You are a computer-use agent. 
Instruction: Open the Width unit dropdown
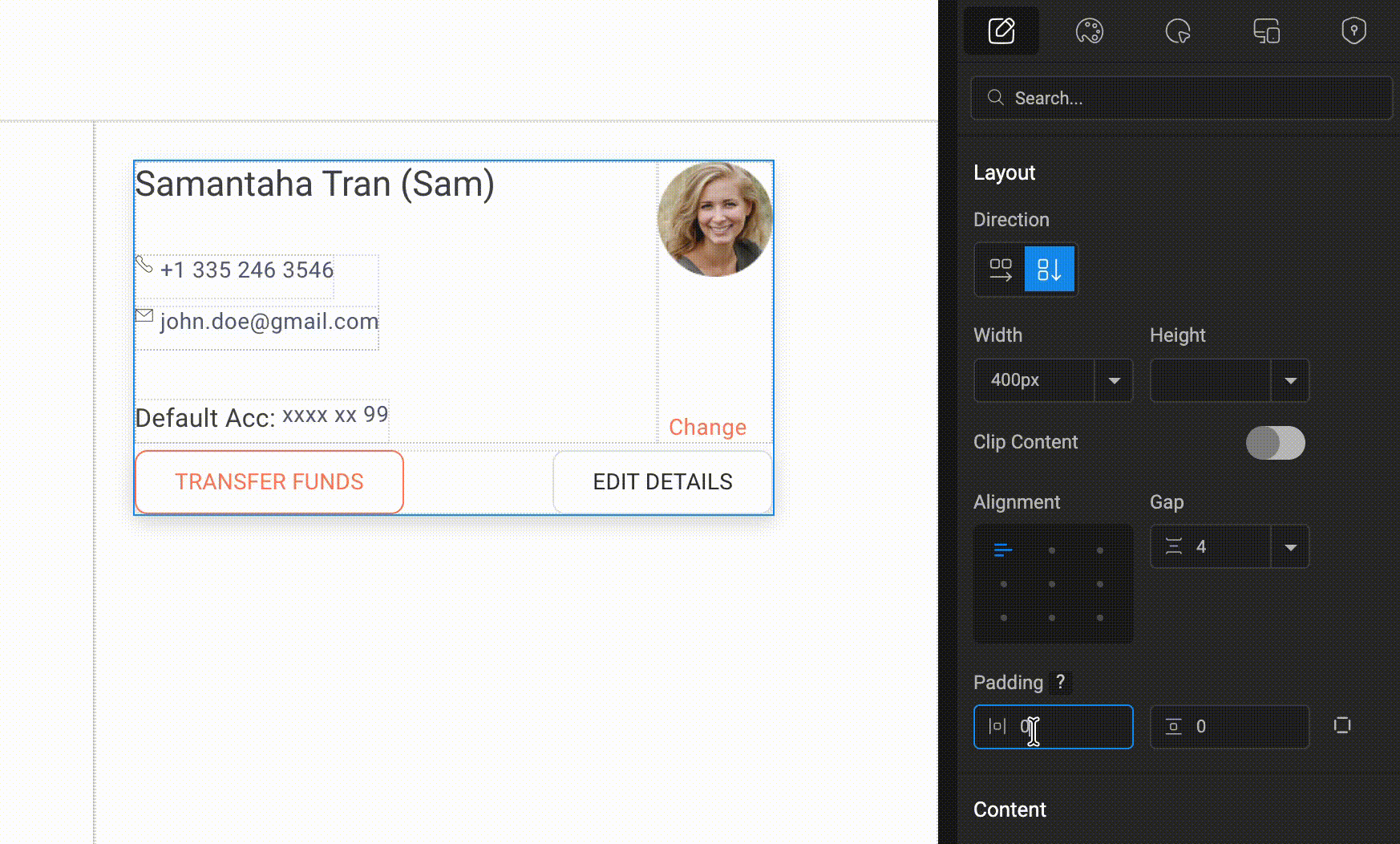click(1114, 380)
